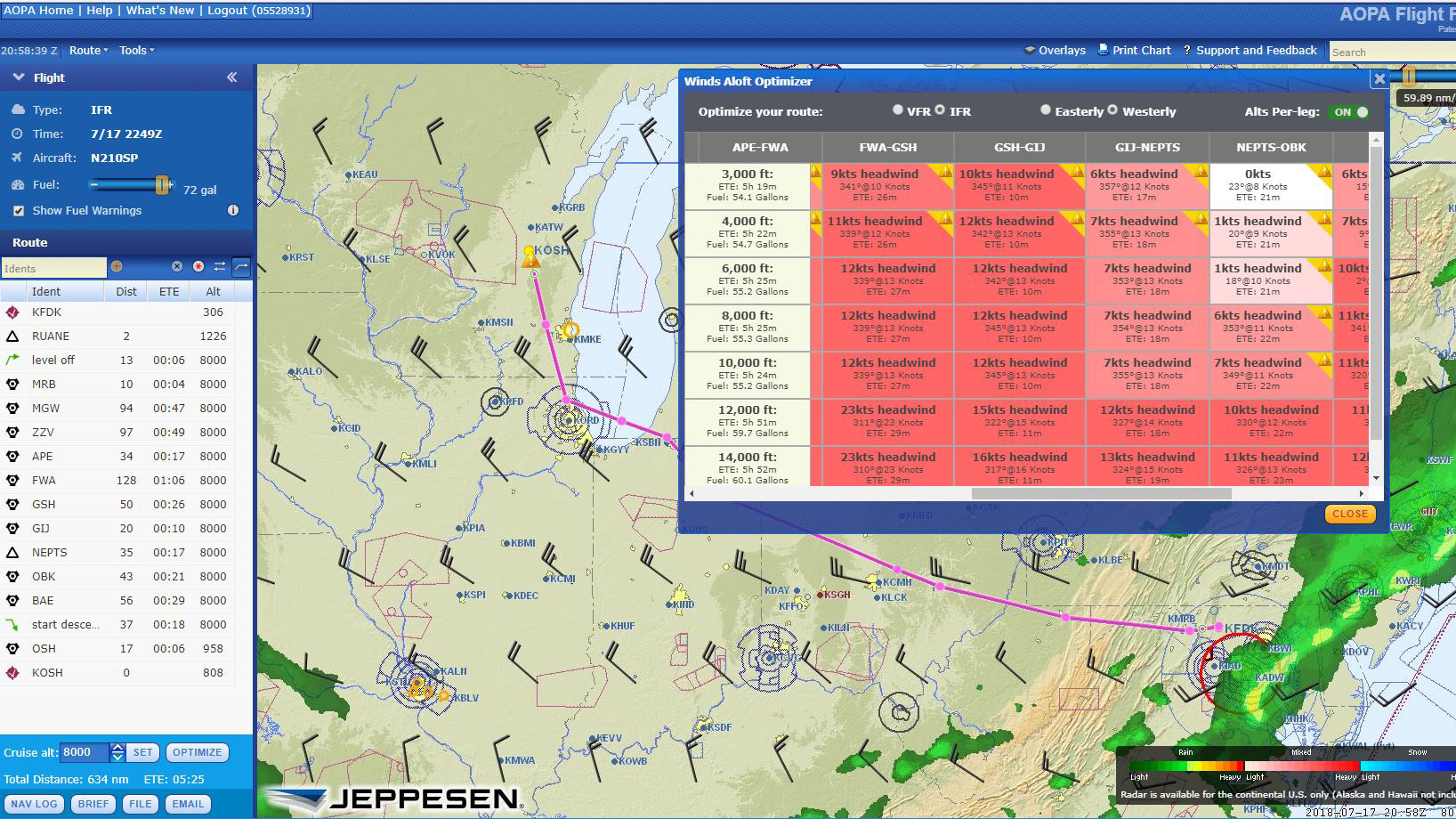The image size is (1456, 819).
Task: Click the CLOSE button in optimizer
Action: coord(1350,514)
